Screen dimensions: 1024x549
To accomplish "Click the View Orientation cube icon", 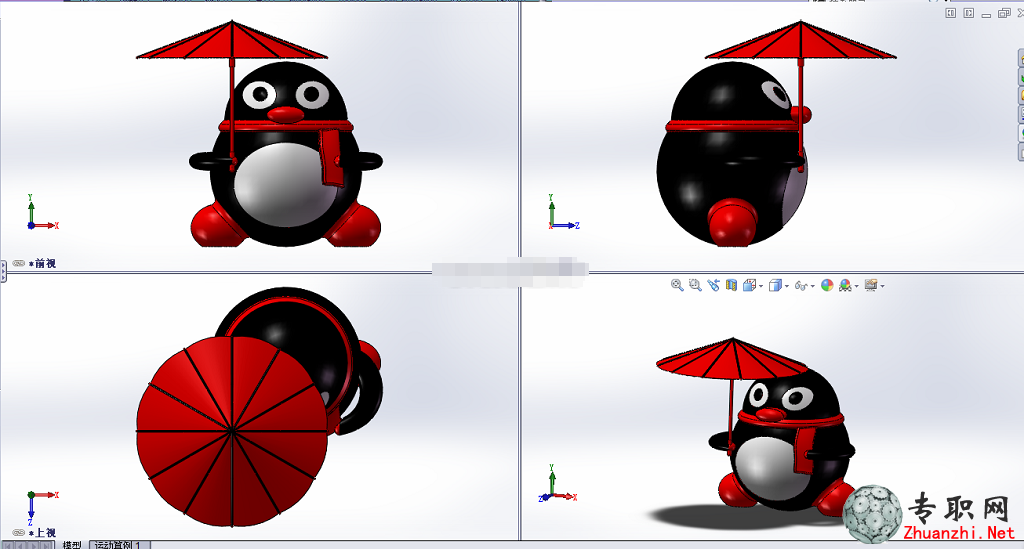I will (x=750, y=285).
